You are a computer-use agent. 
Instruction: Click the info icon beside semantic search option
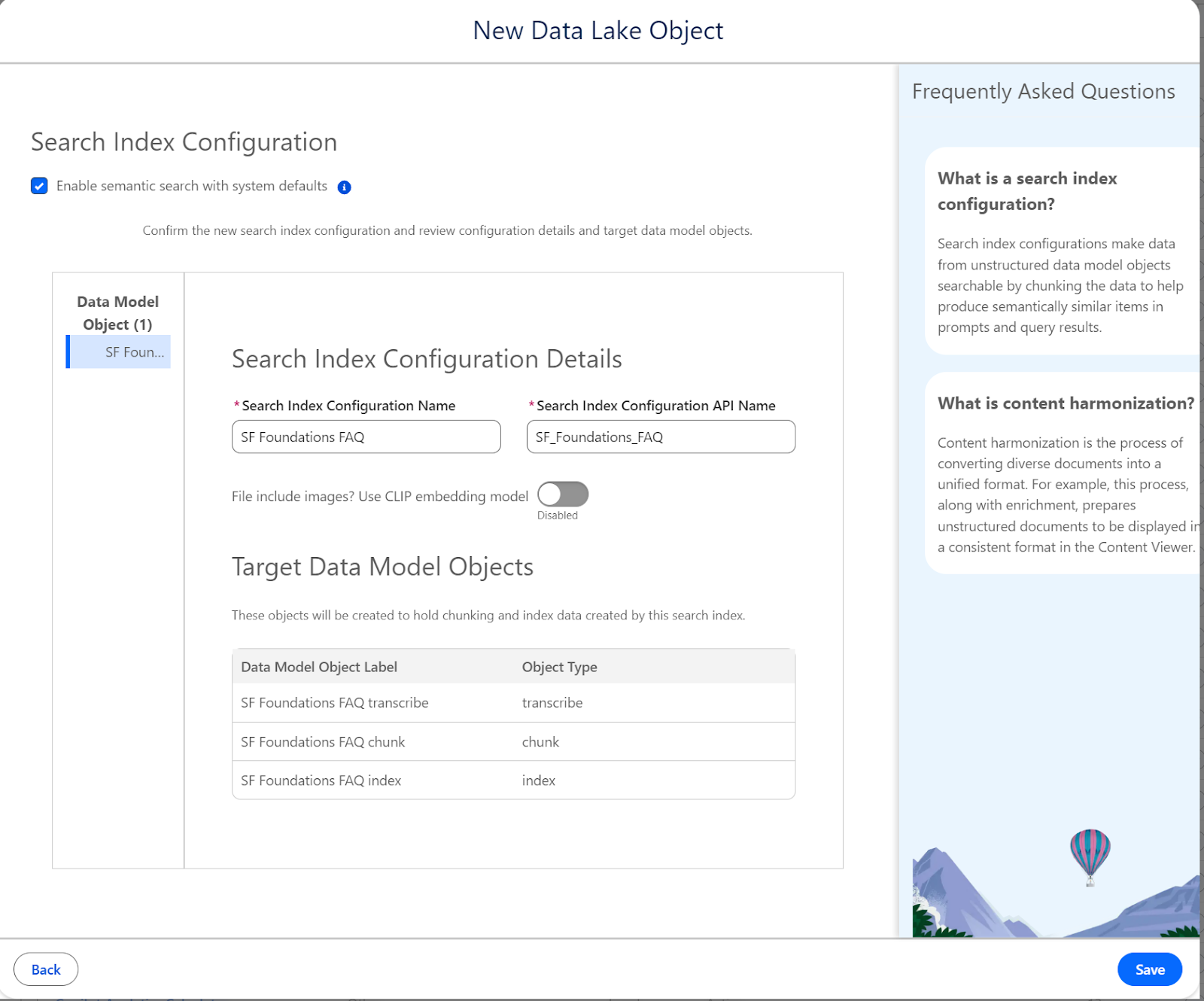[344, 187]
